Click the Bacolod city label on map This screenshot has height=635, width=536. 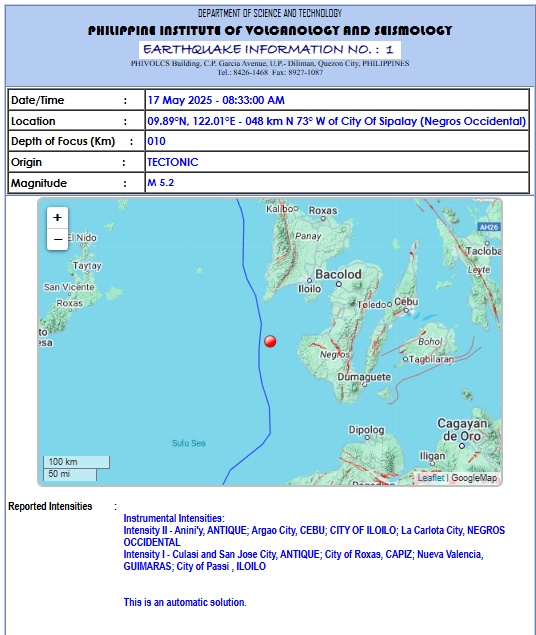pos(338,274)
